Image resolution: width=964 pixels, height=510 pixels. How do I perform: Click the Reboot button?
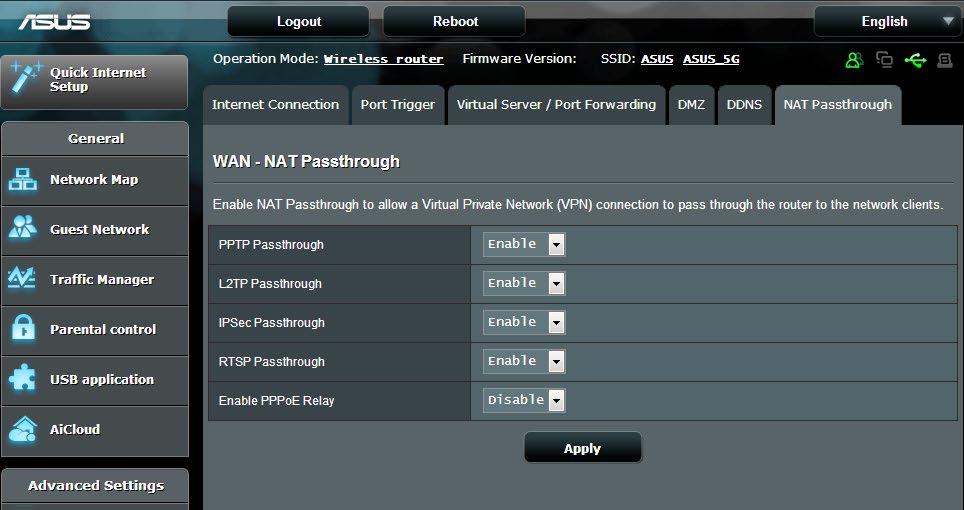coord(455,22)
